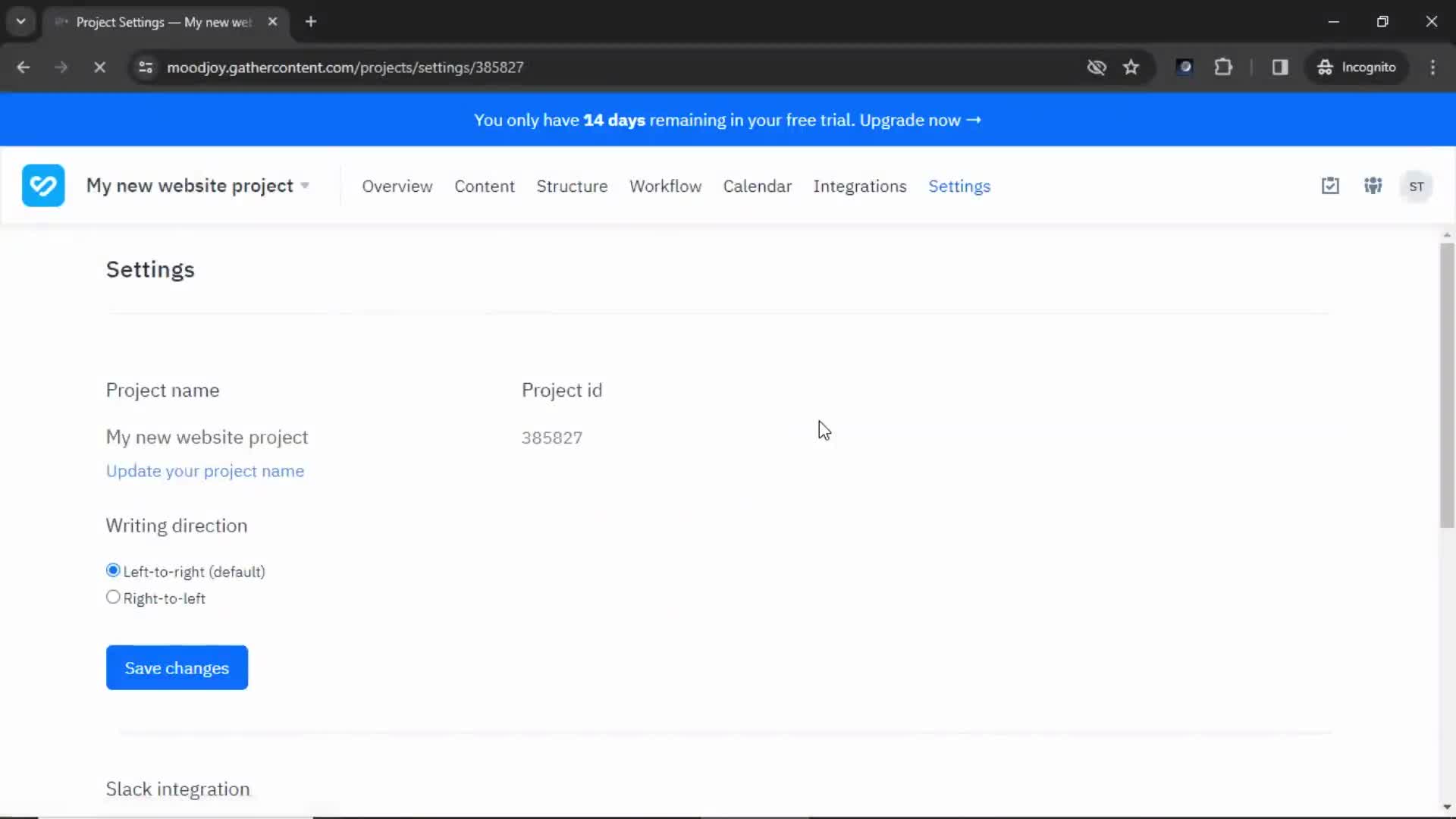1456x819 pixels.
Task: Click Update your project name link
Action: pos(205,471)
